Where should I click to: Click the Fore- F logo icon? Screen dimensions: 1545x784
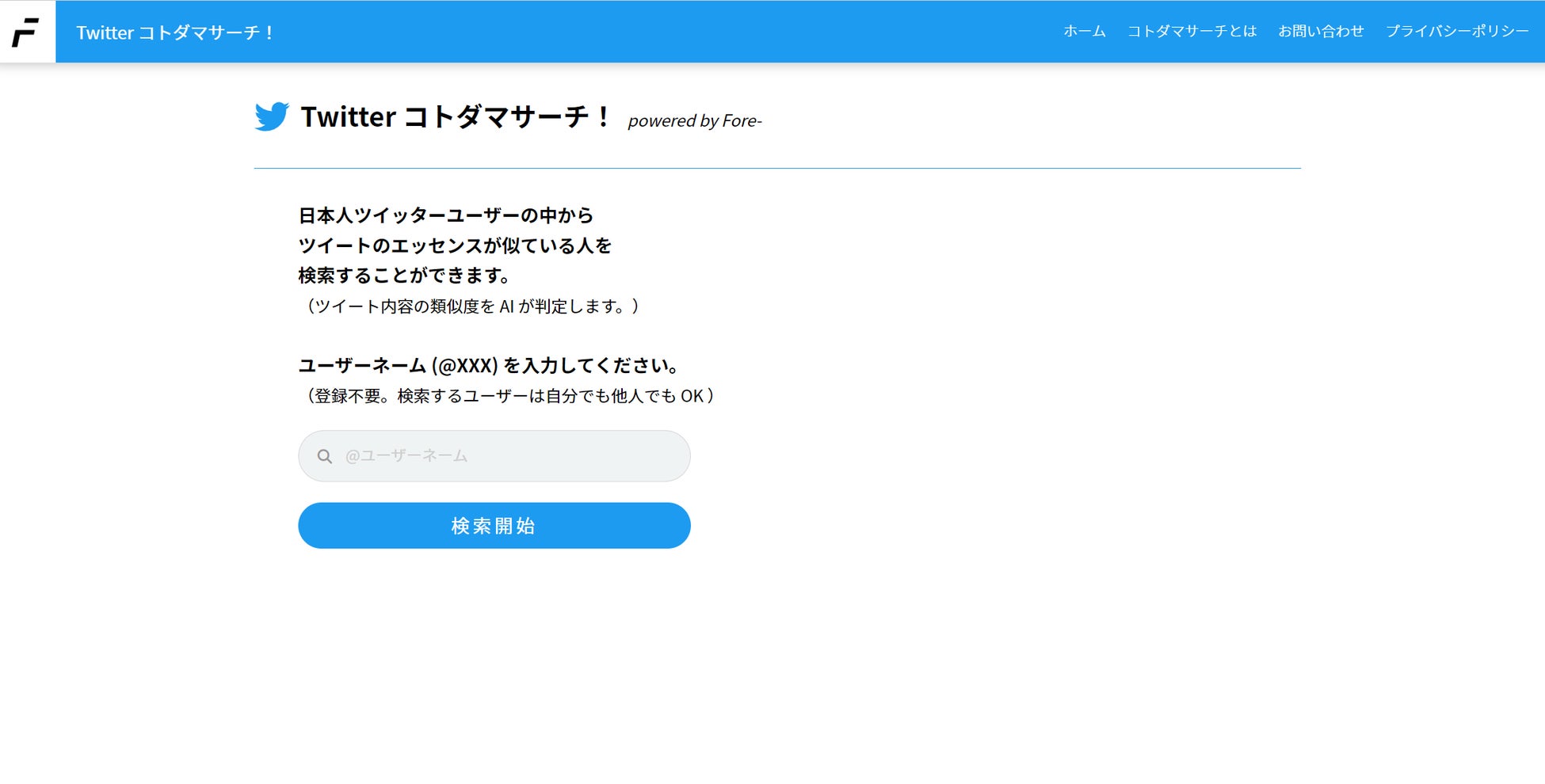click(x=26, y=32)
